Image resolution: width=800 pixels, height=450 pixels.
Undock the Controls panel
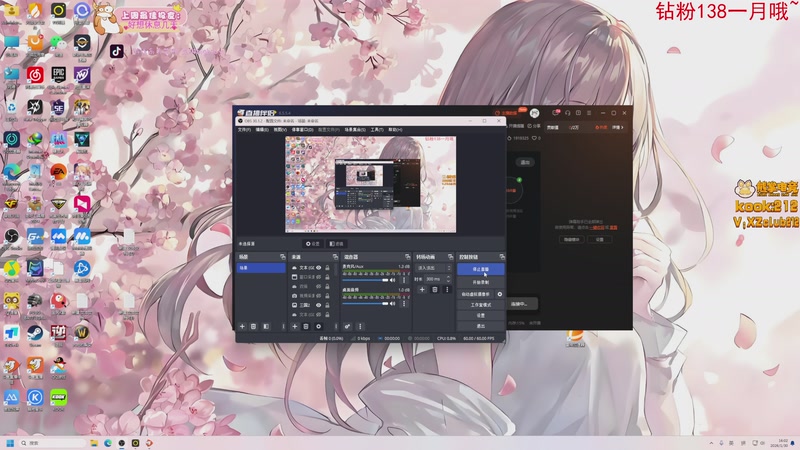tap(502, 257)
